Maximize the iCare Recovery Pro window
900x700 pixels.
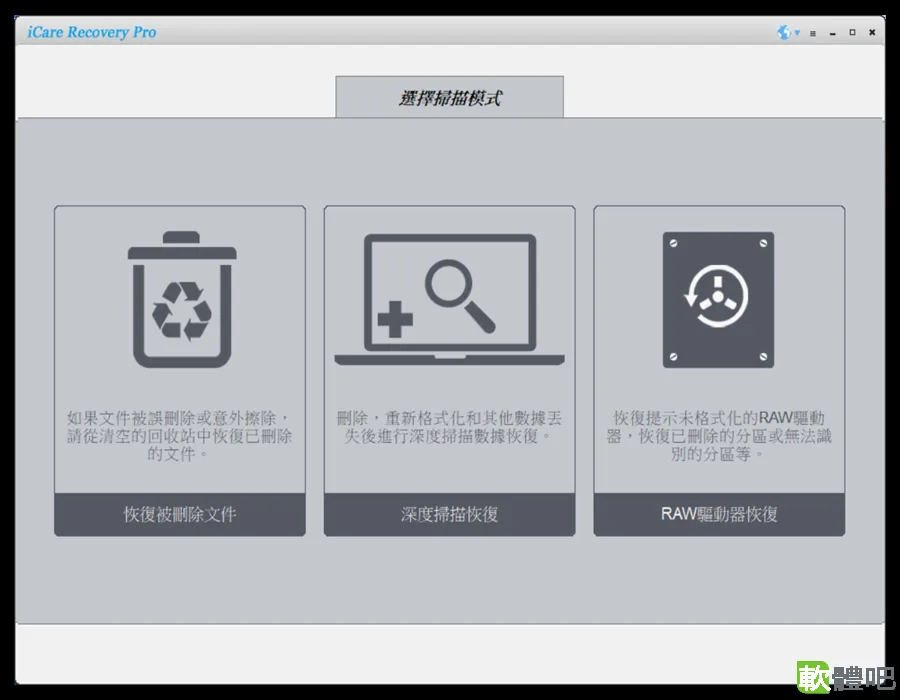(852, 33)
